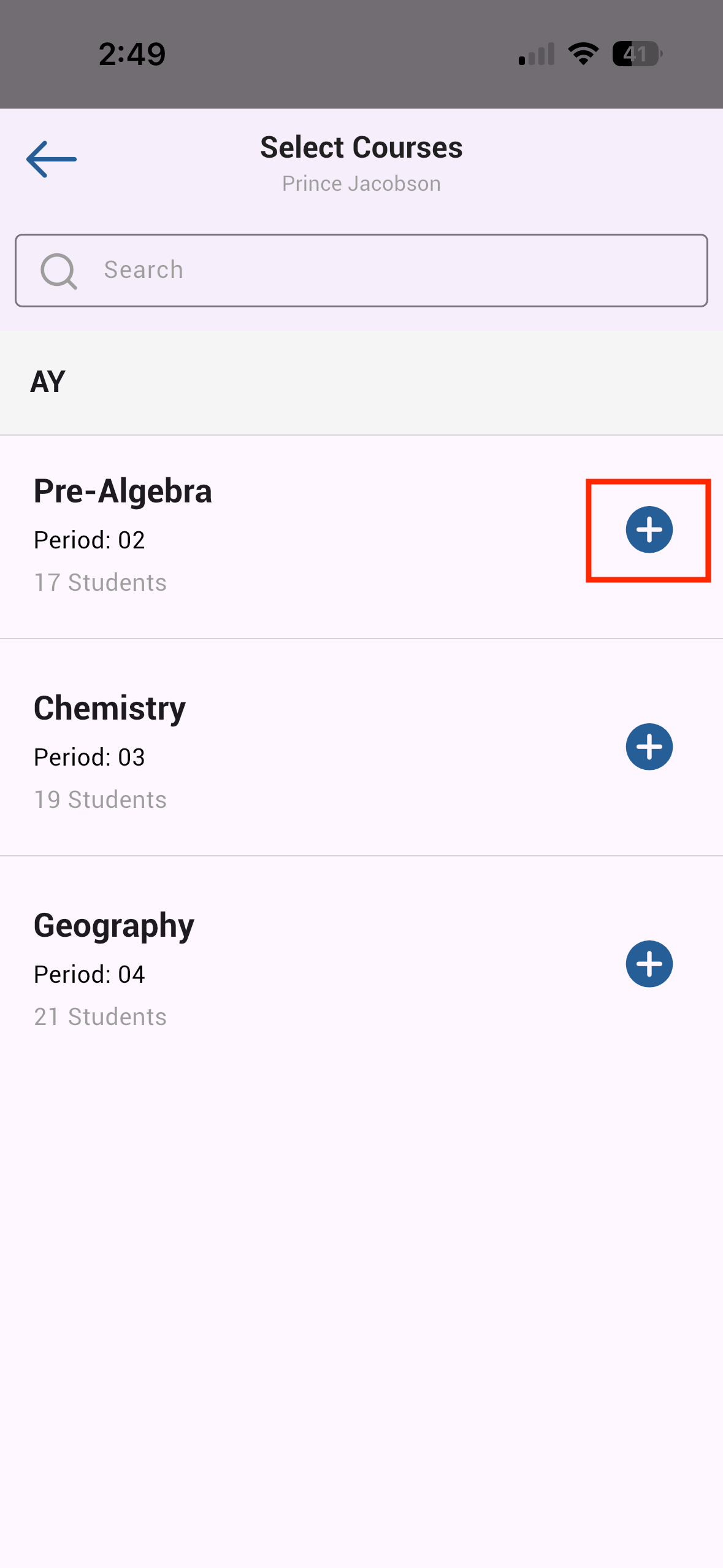Tap Period: 03 under Chemistry
Screen dimensions: 723x1568
(x=90, y=757)
